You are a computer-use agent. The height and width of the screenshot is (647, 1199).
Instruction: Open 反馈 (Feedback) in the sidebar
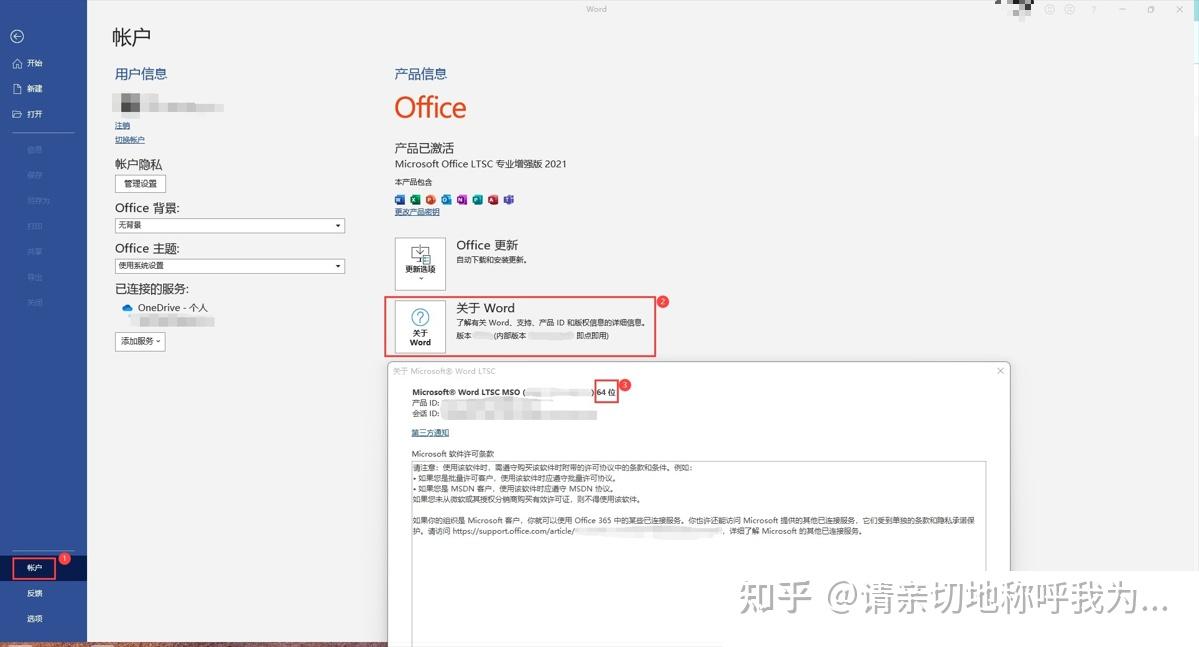34,593
